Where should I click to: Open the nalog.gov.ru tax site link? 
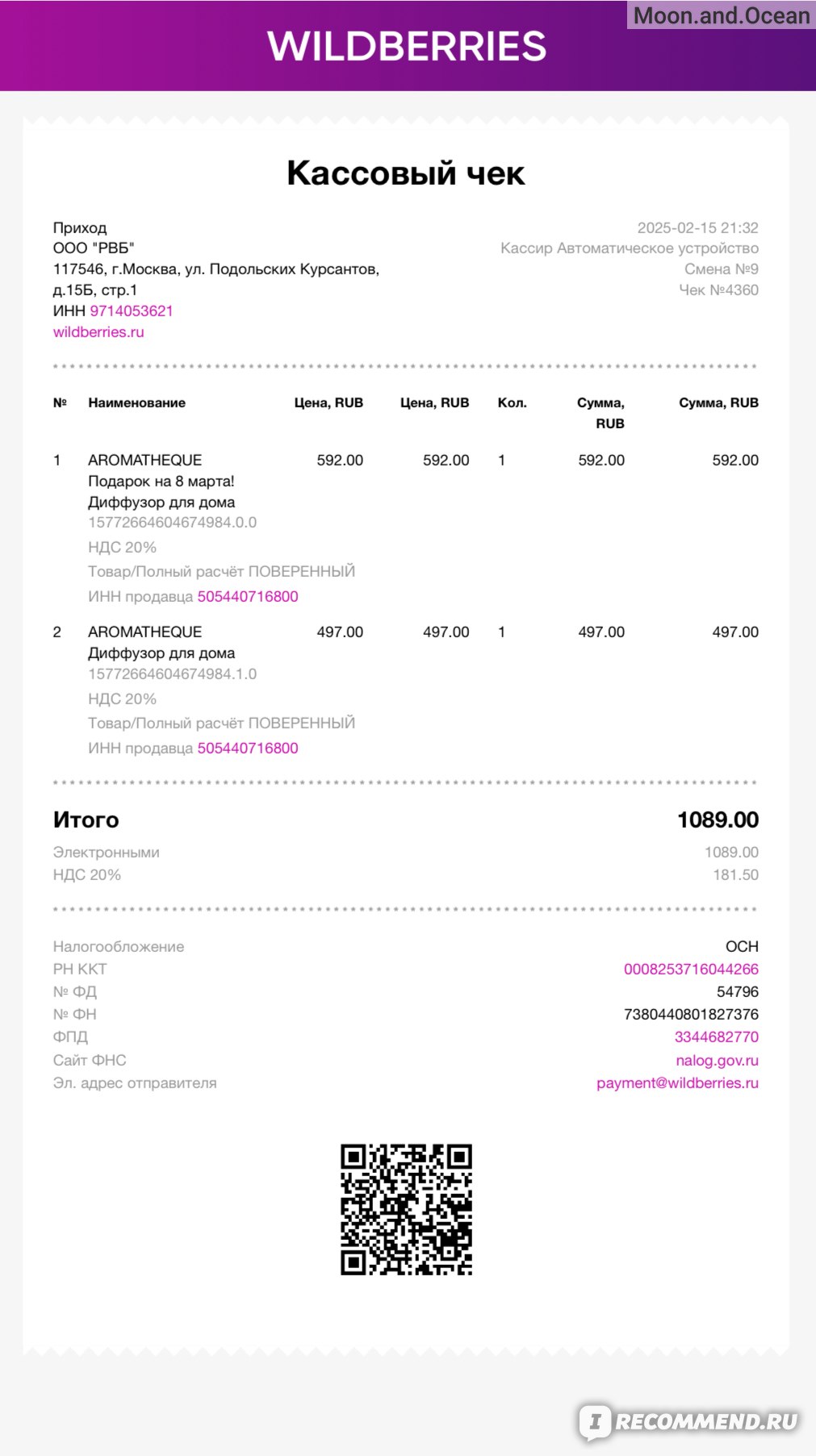click(x=718, y=1060)
